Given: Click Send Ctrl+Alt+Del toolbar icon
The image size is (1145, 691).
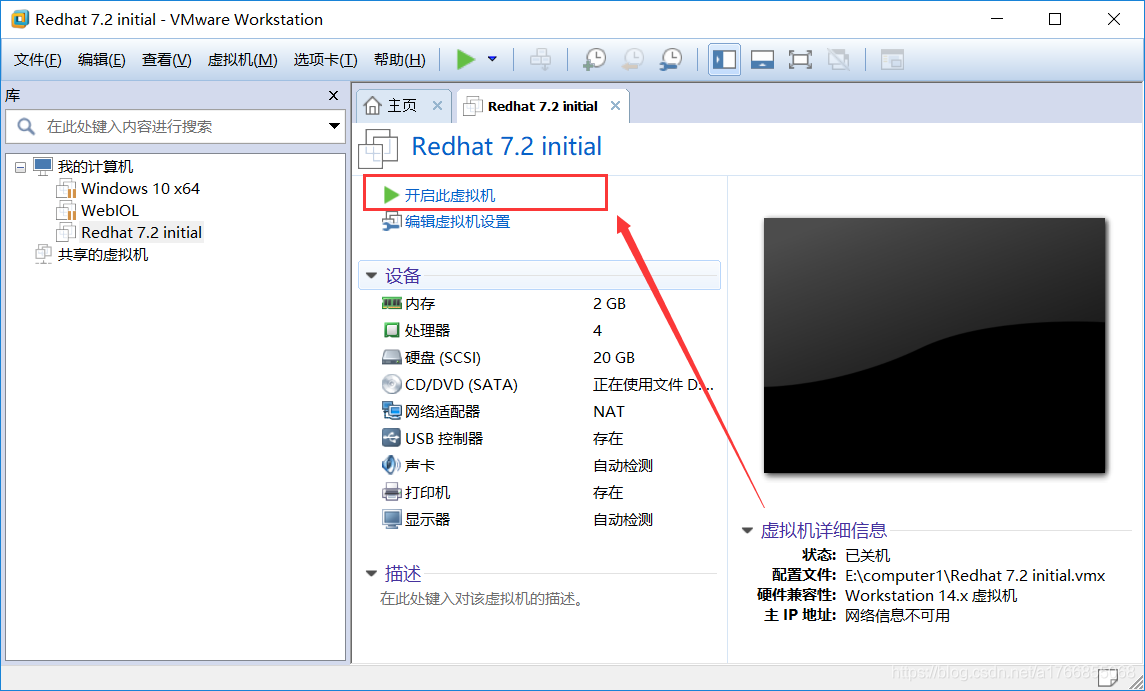Looking at the screenshot, I should (x=540, y=59).
